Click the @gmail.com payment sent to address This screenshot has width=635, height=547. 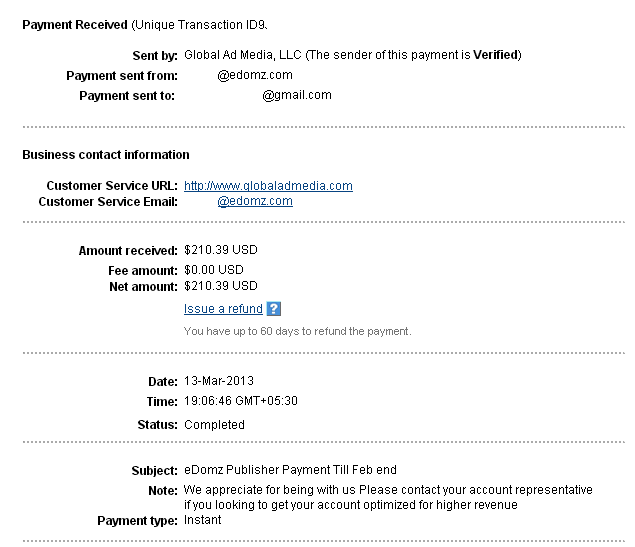point(297,96)
